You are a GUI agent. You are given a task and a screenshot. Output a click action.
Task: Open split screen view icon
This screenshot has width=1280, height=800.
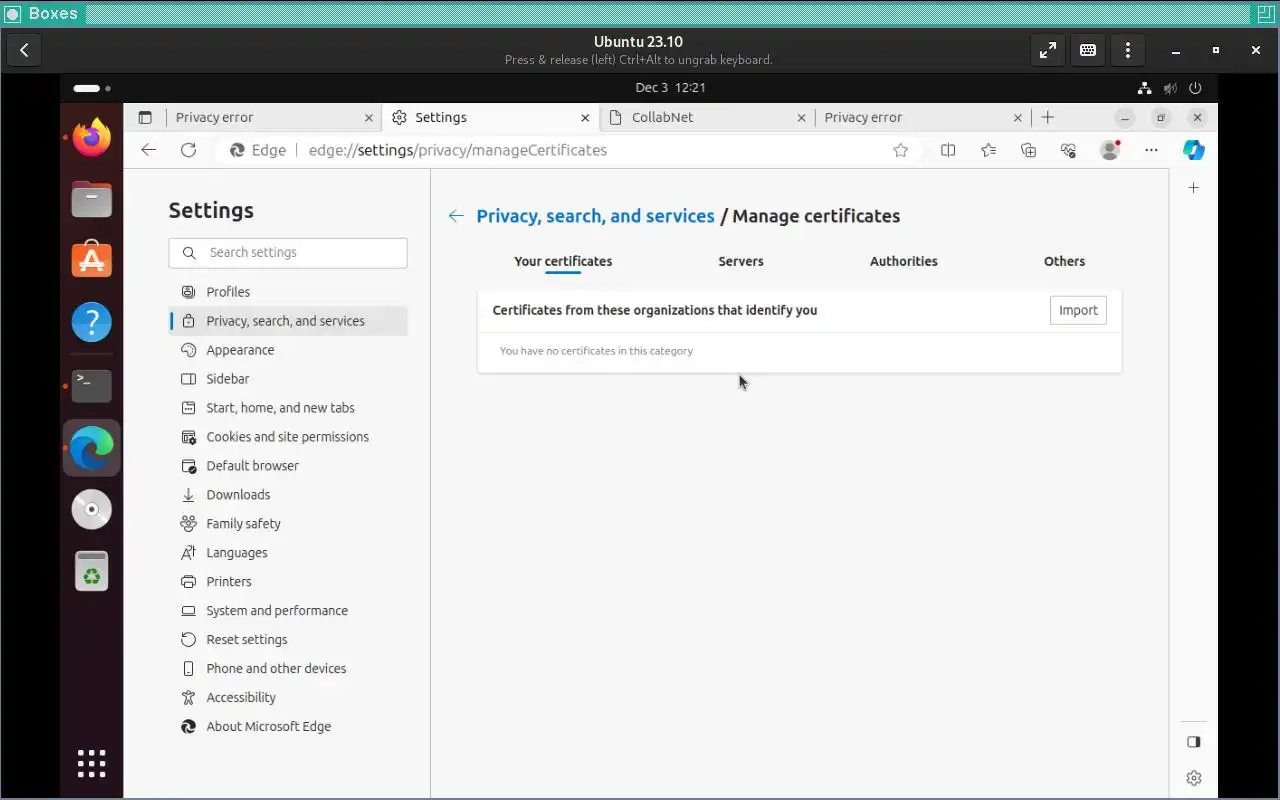click(948, 150)
